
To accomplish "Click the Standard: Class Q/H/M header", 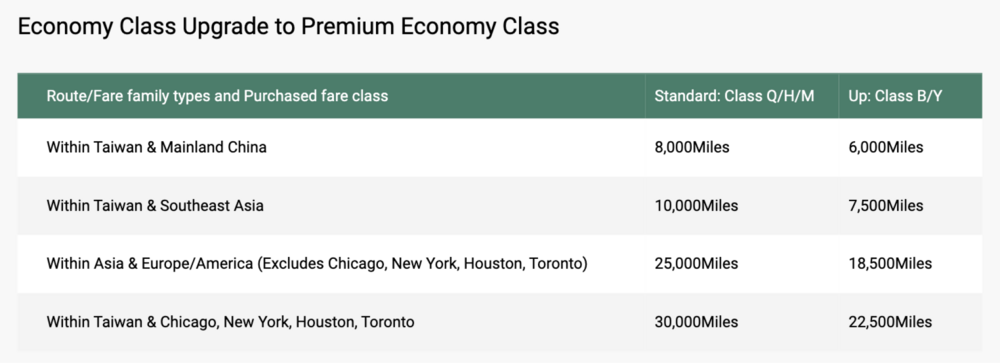I will coord(734,96).
